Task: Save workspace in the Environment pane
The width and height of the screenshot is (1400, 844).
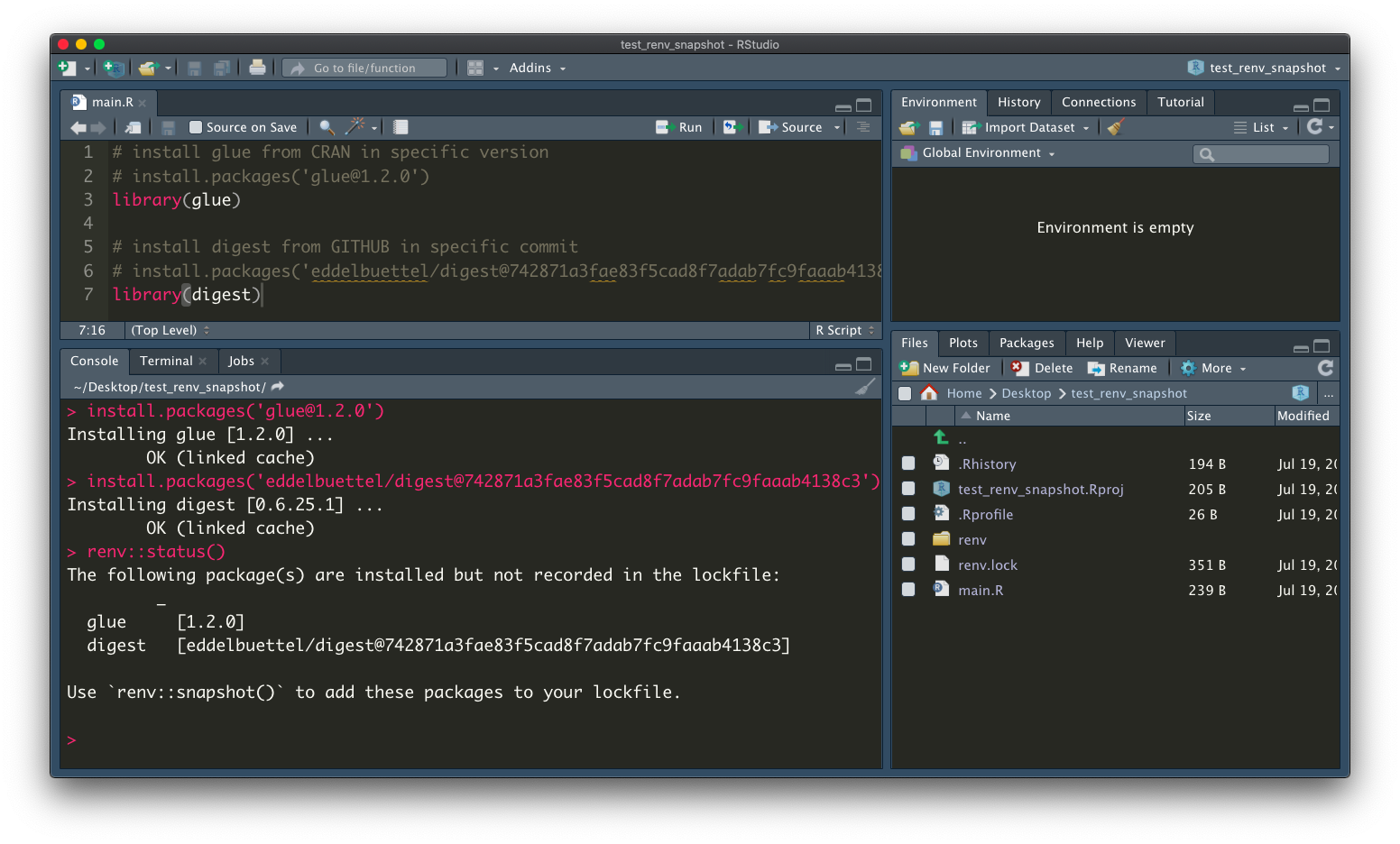Action: pyautogui.click(x=935, y=128)
